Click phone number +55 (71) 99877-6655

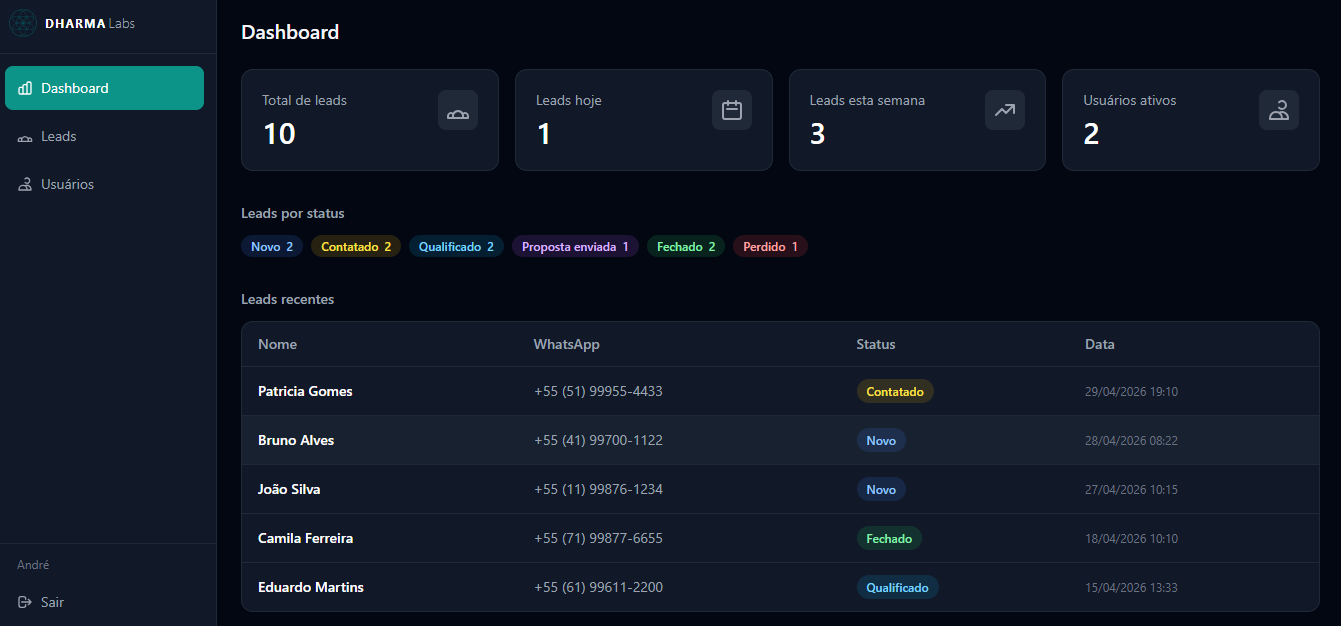coord(598,538)
